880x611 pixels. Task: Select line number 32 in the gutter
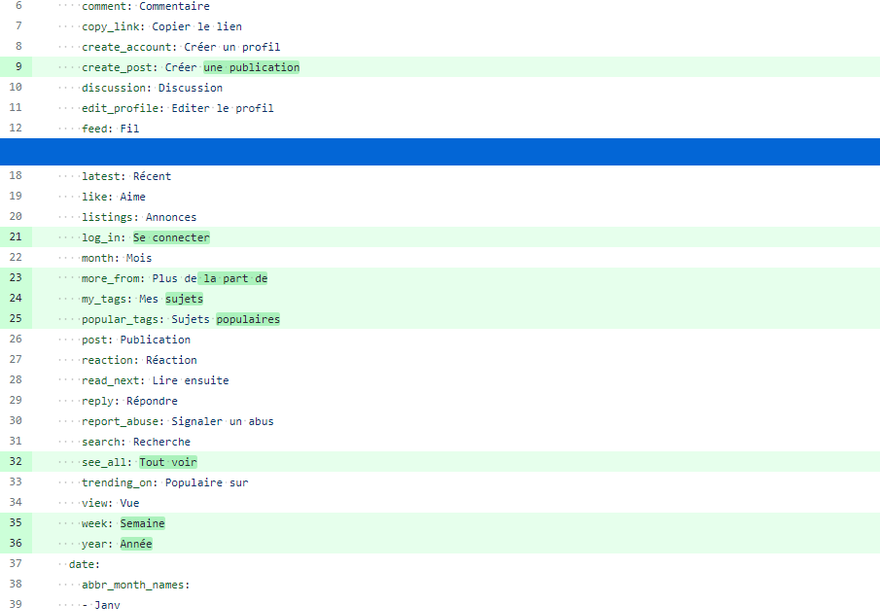pyautogui.click(x=16, y=462)
